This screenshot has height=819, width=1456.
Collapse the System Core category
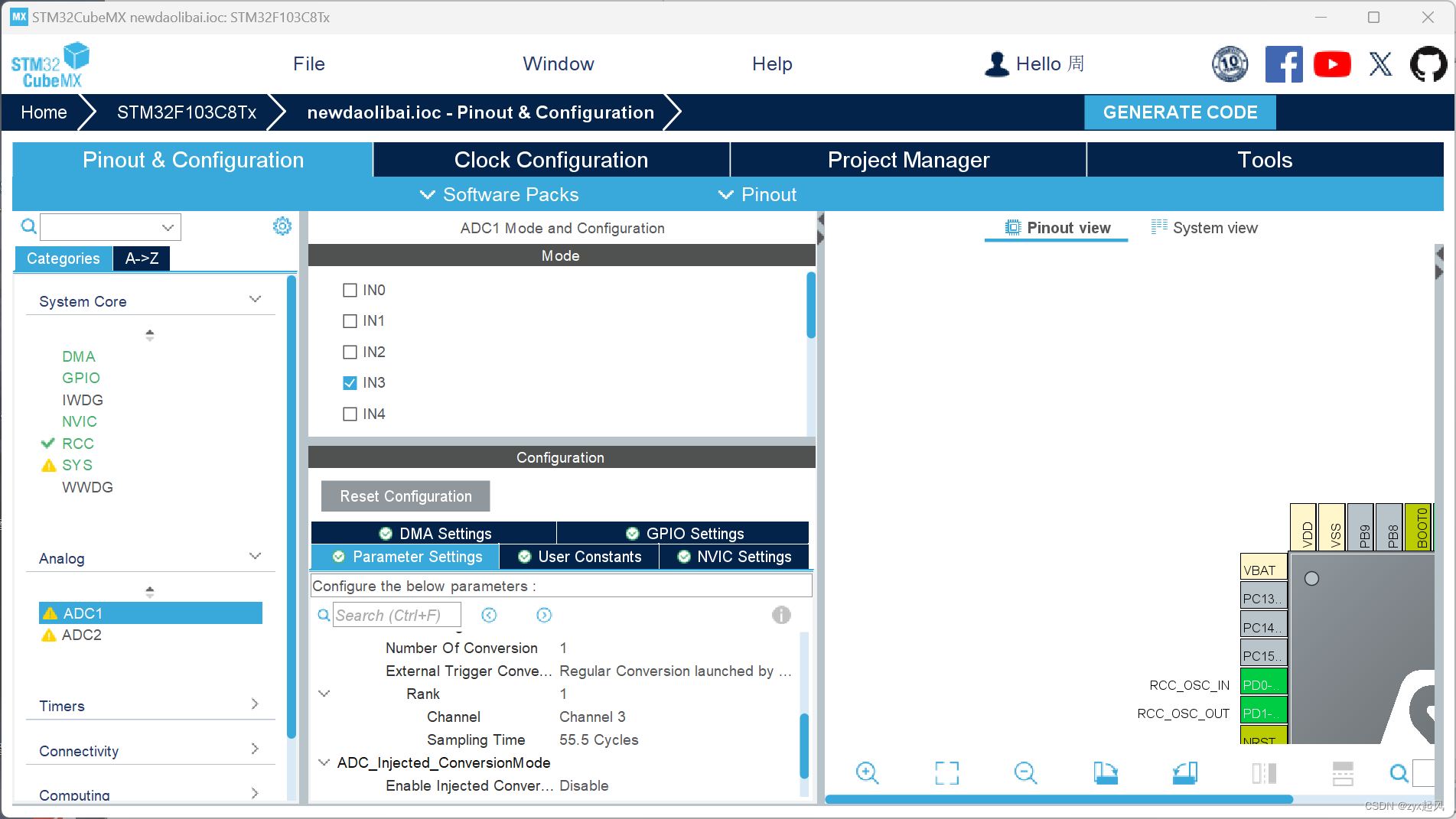256,299
